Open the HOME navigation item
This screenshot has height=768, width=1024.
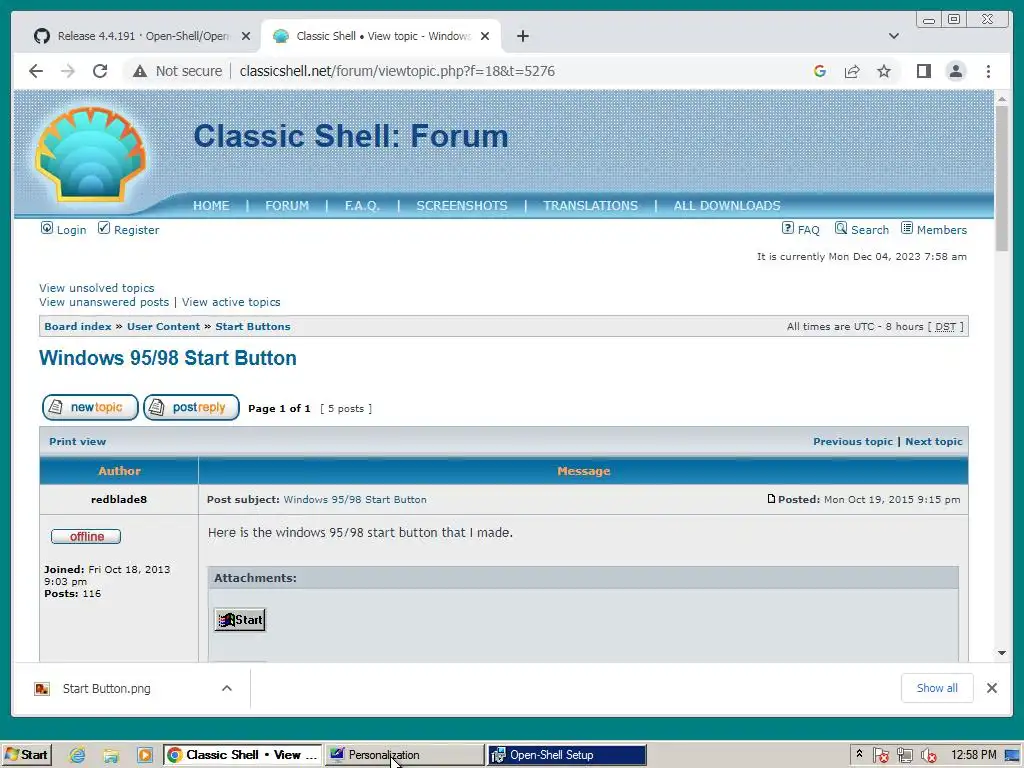coord(211,206)
